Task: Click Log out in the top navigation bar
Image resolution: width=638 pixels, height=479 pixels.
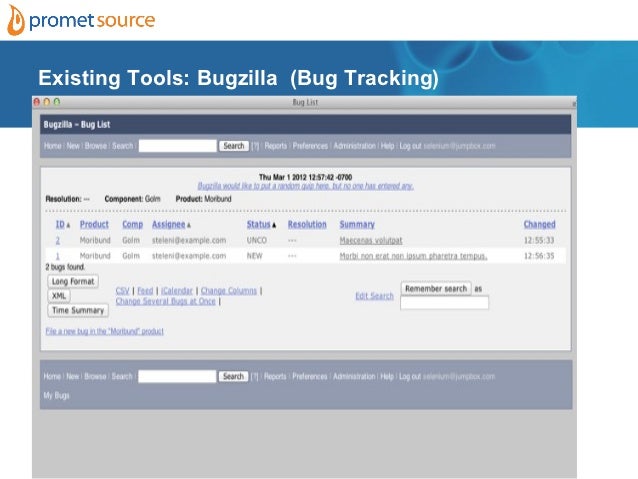Action: coord(410,146)
